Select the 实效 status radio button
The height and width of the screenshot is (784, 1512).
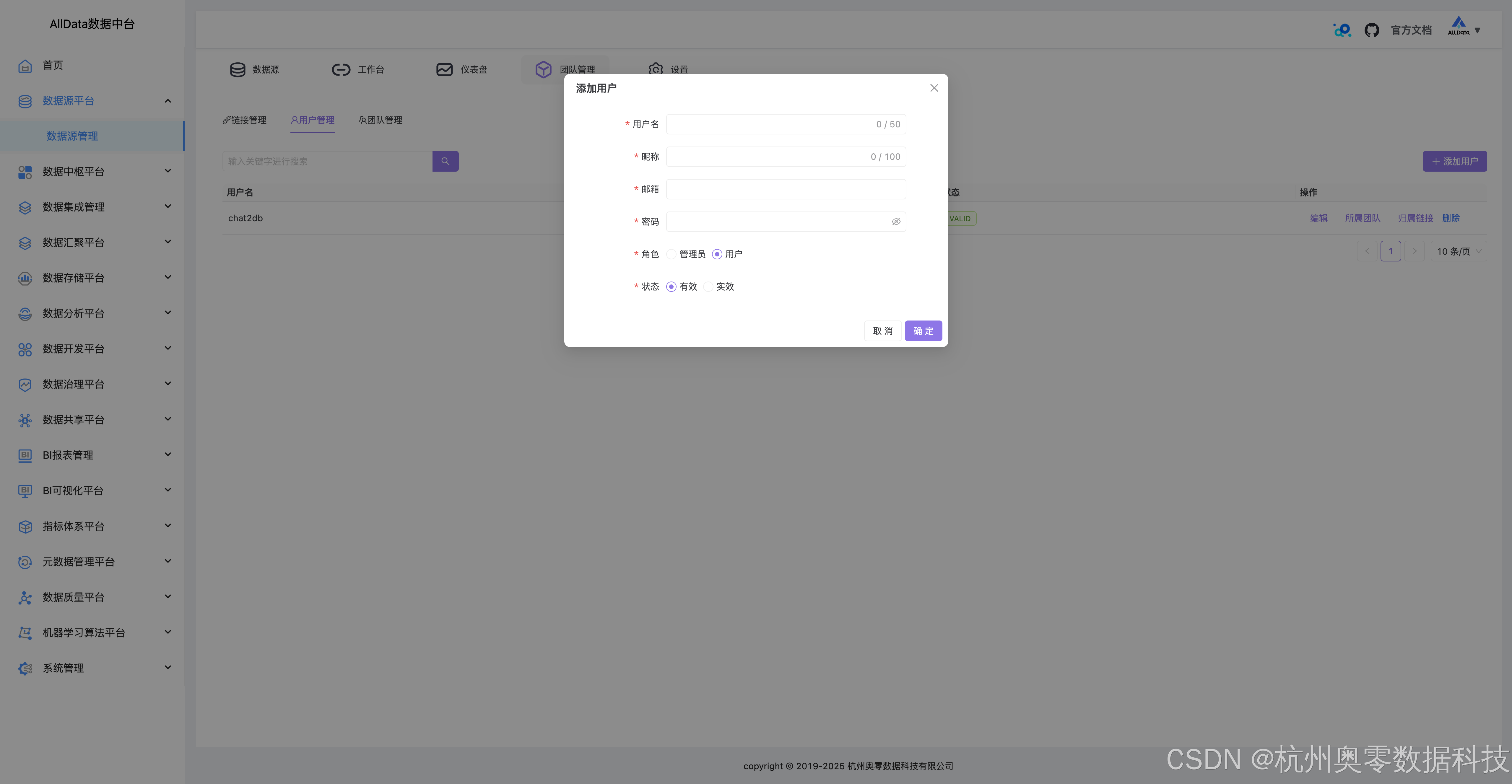tap(708, 286)
